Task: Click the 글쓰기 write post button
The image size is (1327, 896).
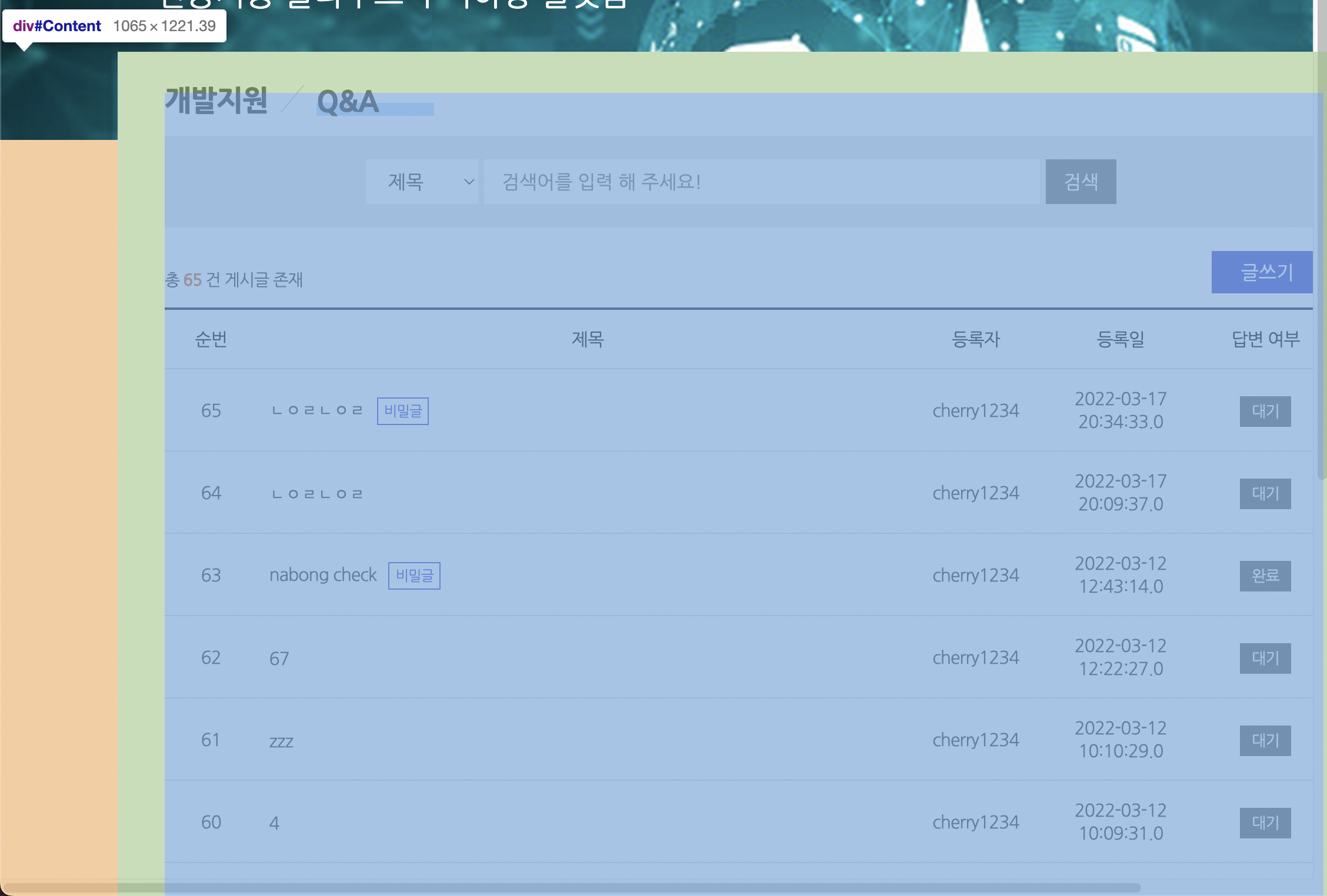Action: (x=1262, y=272)
